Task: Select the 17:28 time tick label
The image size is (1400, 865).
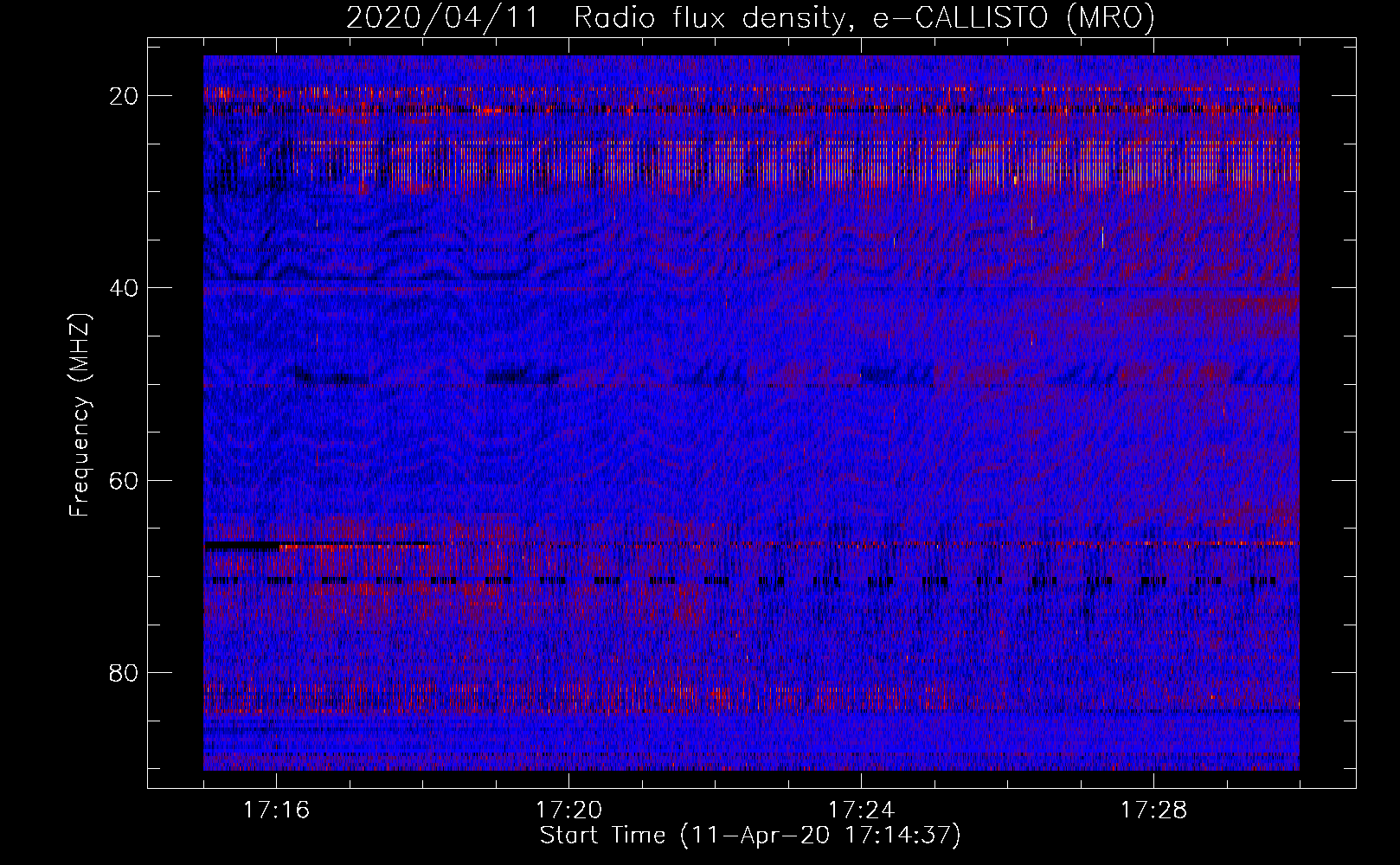Action: [1154, 811]
